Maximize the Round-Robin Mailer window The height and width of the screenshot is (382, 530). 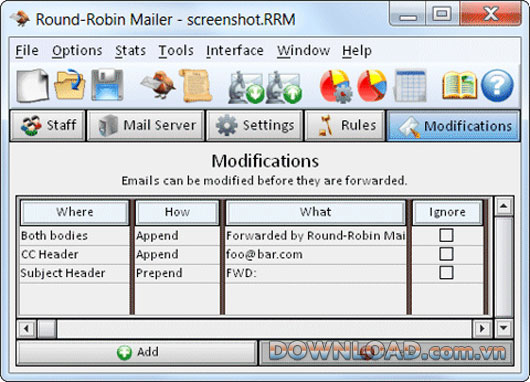click(442, 14)
